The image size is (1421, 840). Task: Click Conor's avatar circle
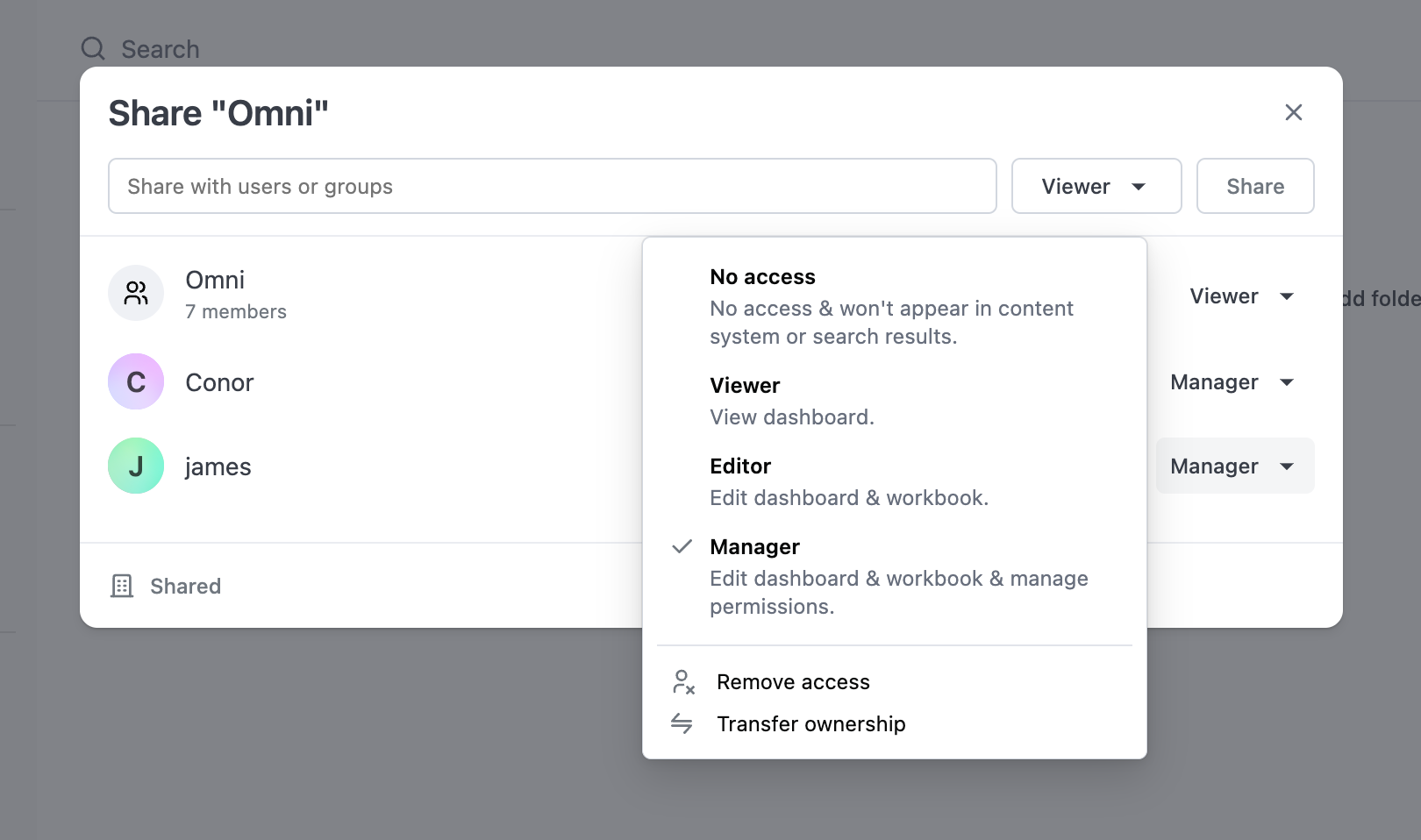click(136, 381)
